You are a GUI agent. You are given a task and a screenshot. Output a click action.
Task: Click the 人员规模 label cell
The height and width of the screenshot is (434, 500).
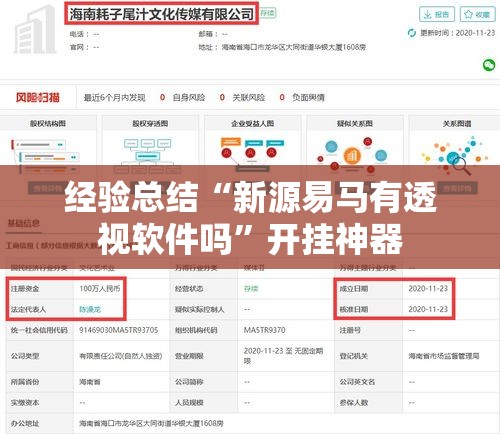pyautogui.click(x=204, y=403)
